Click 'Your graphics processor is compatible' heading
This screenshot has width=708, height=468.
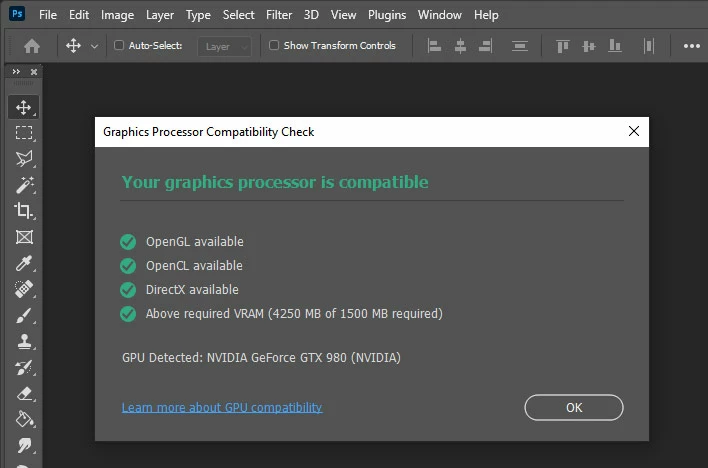click(275, 182)
